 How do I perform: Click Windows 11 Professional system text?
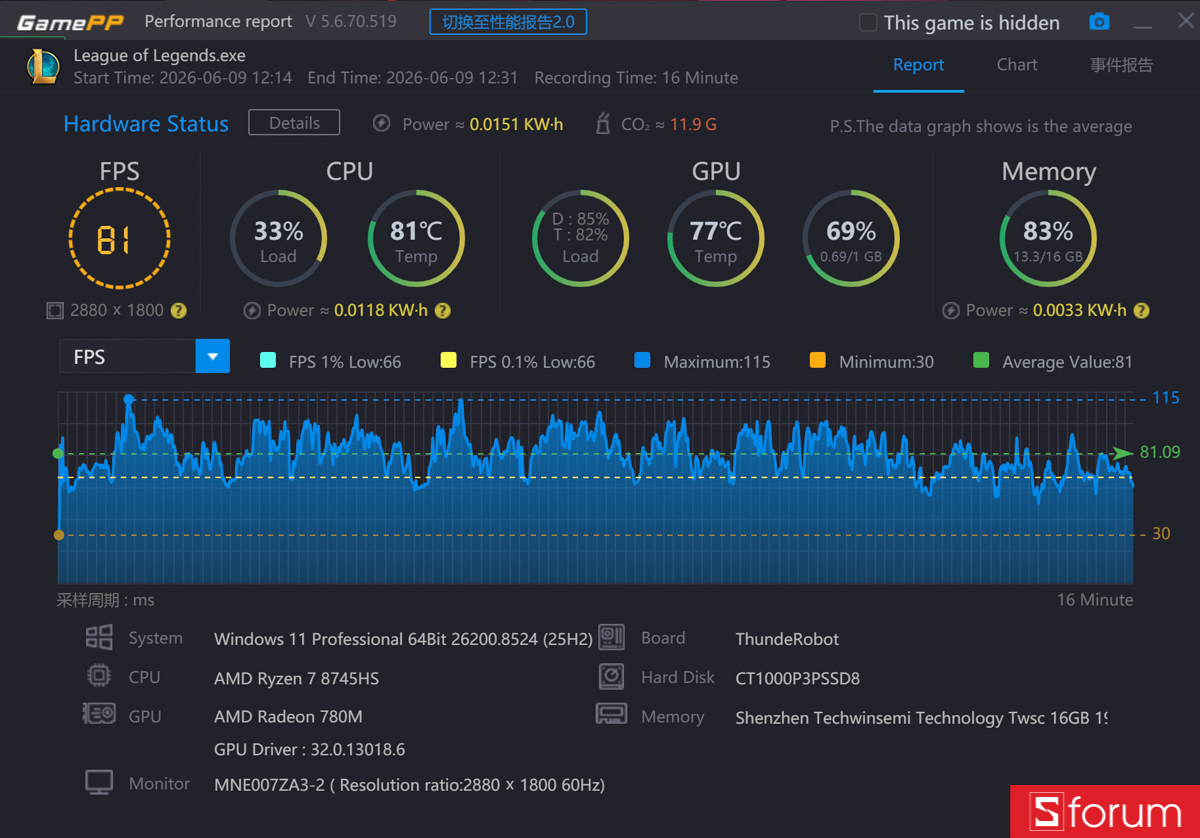(x=403, y=639)
